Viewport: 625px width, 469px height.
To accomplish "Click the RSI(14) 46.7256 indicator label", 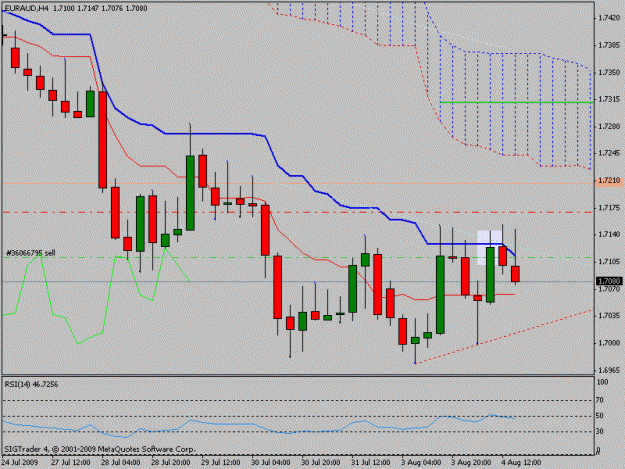I will pos(31,385).
